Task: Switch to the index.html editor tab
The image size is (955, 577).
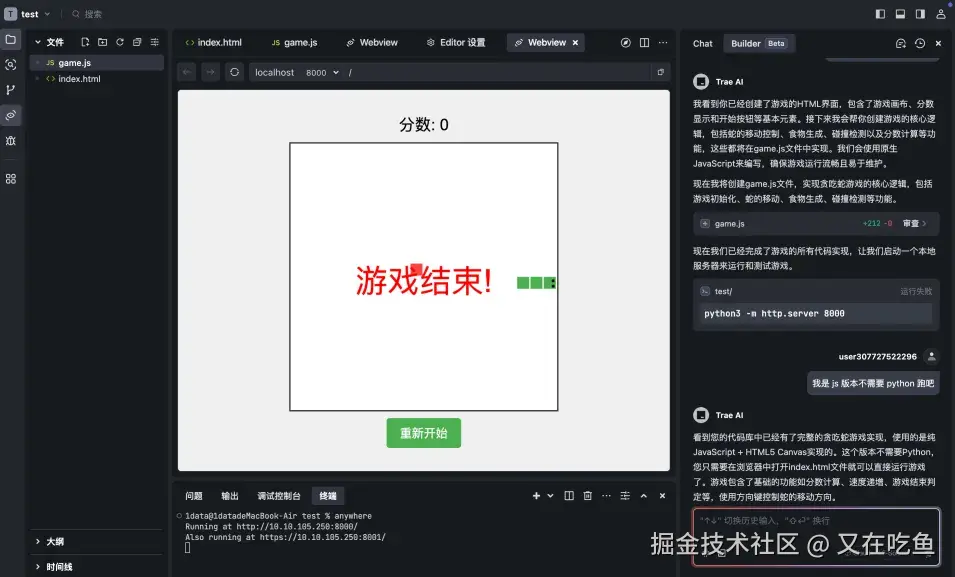Action: coord(213,43)
